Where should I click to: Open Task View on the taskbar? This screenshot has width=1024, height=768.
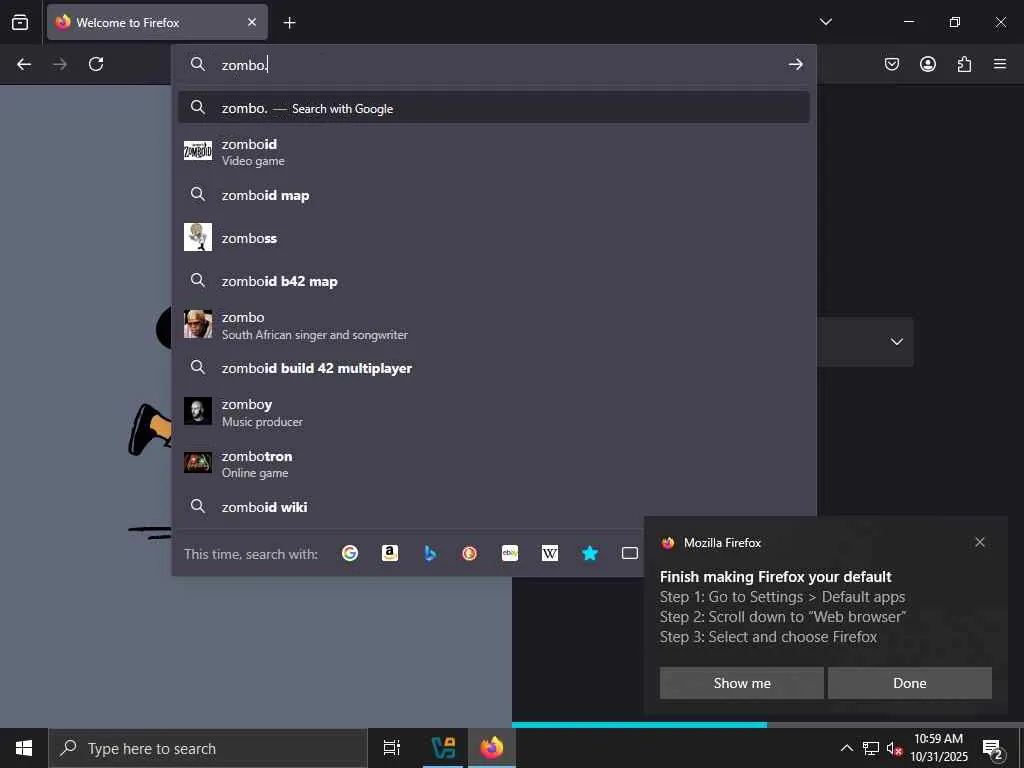tap(392, 748)
